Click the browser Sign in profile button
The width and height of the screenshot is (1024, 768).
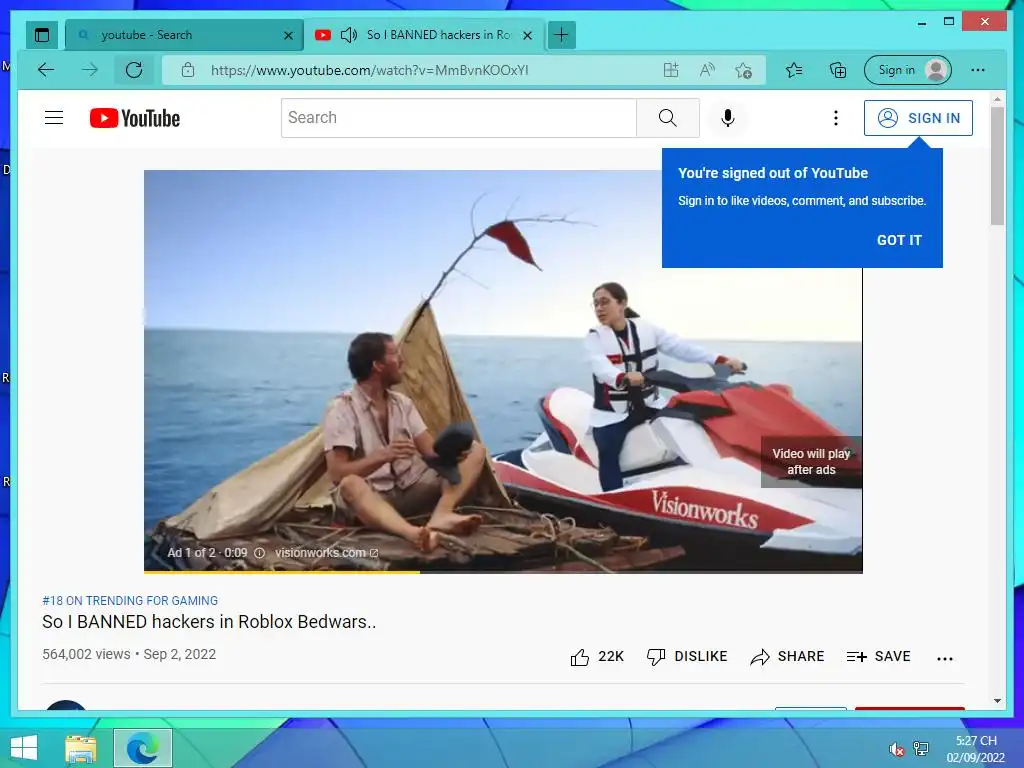click(x=908, y=70)
